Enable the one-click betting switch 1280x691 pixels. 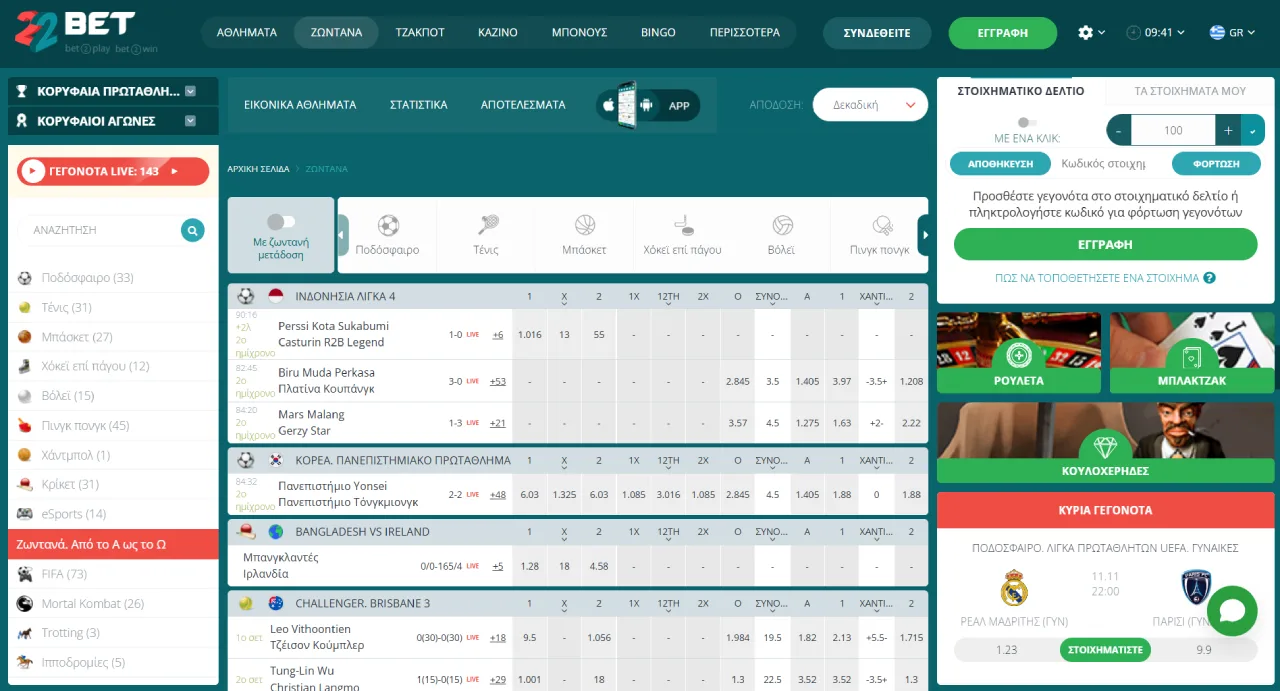tap(1027, 122)
